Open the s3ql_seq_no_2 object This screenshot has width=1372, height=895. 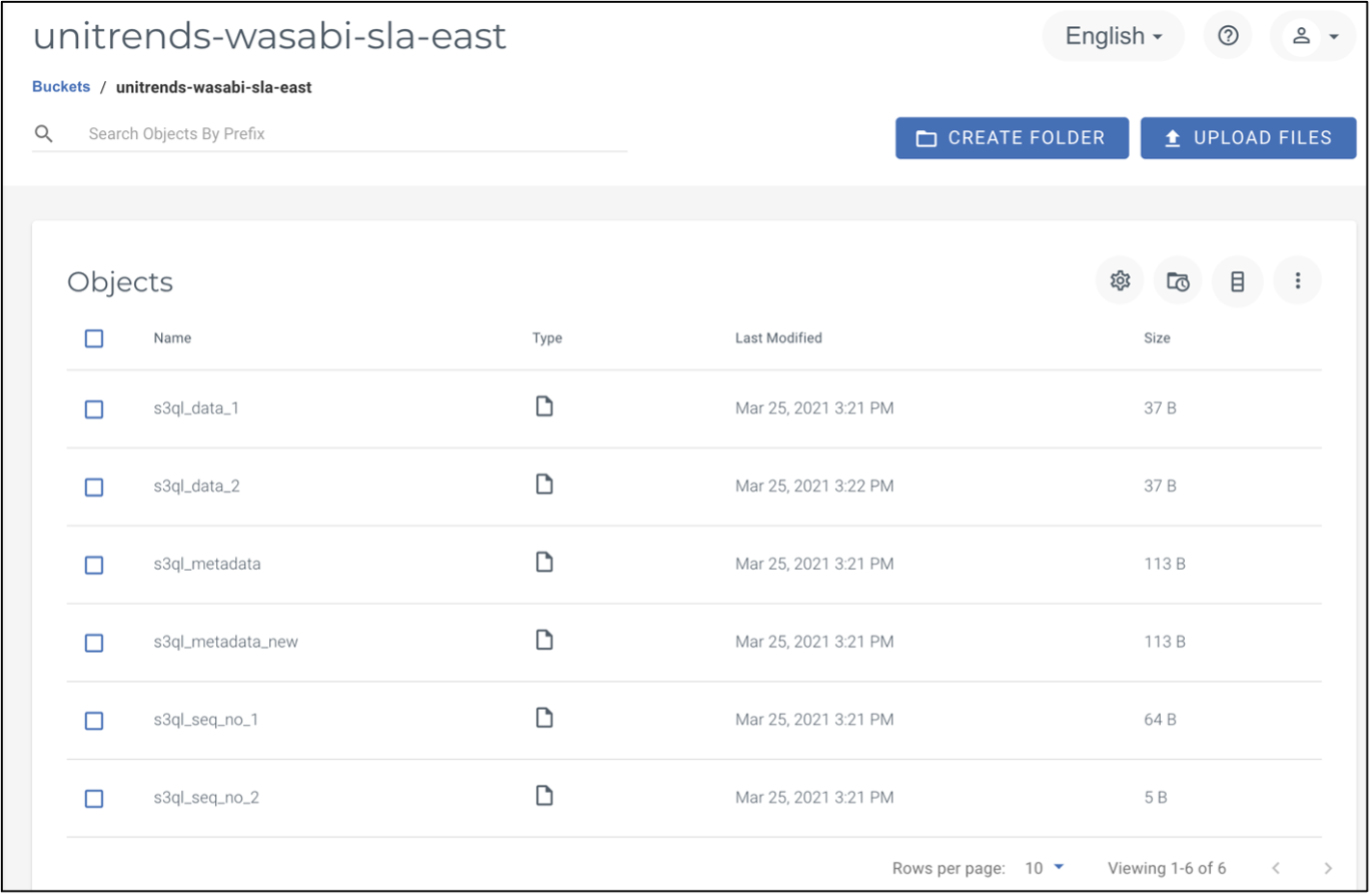(x=206, y=798)
